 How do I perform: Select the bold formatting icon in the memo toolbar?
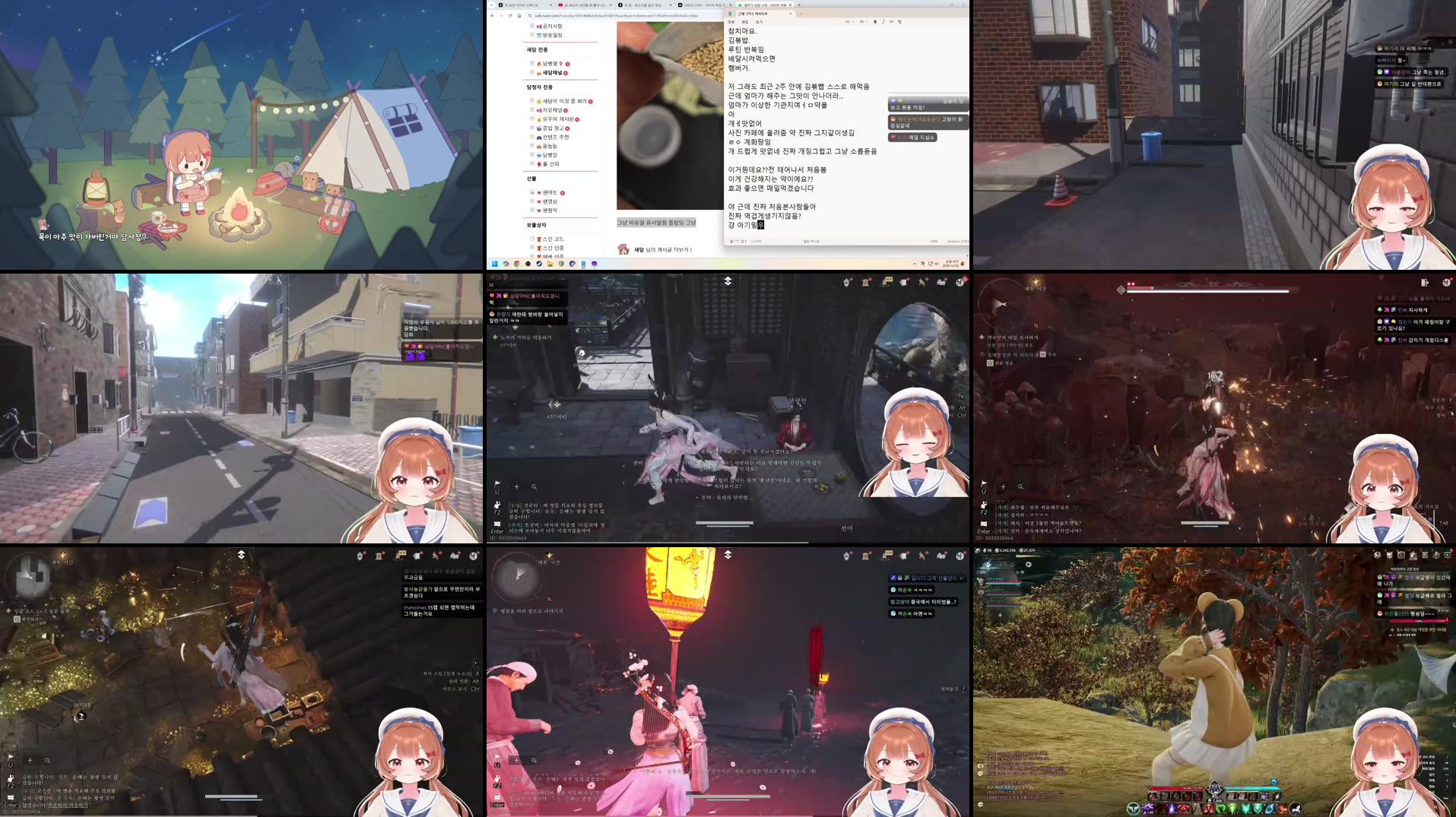(874, 22)
